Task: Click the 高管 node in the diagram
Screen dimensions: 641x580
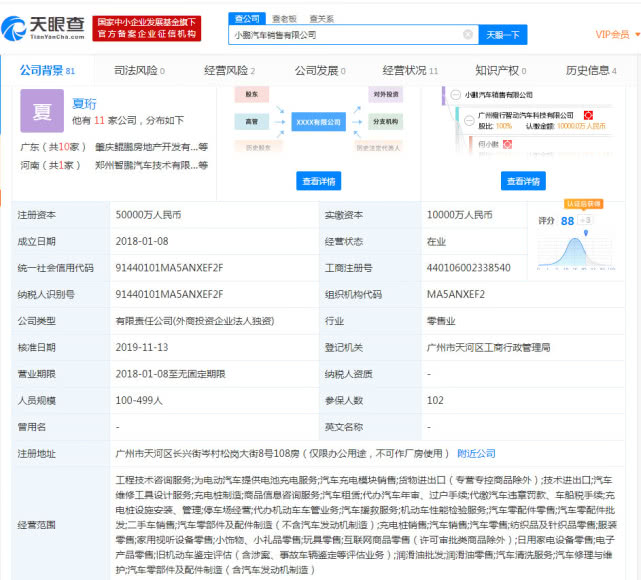Action: [x=252, y=122]
